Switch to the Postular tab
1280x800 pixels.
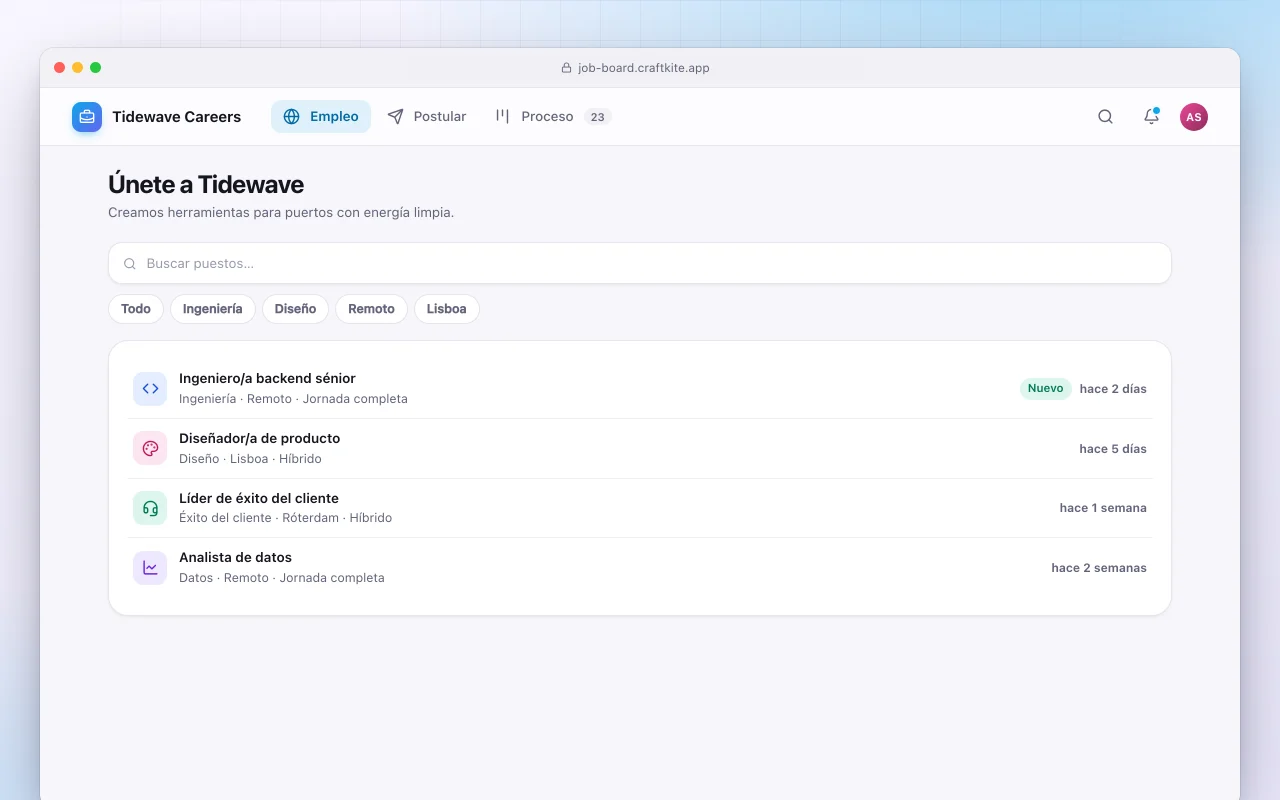point(427,117)
